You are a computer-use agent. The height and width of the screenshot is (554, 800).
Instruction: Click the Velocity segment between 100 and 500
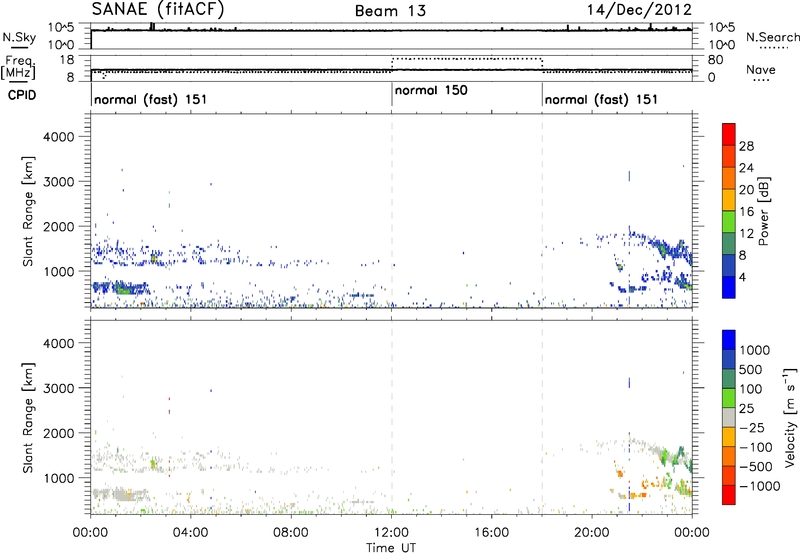729,379
